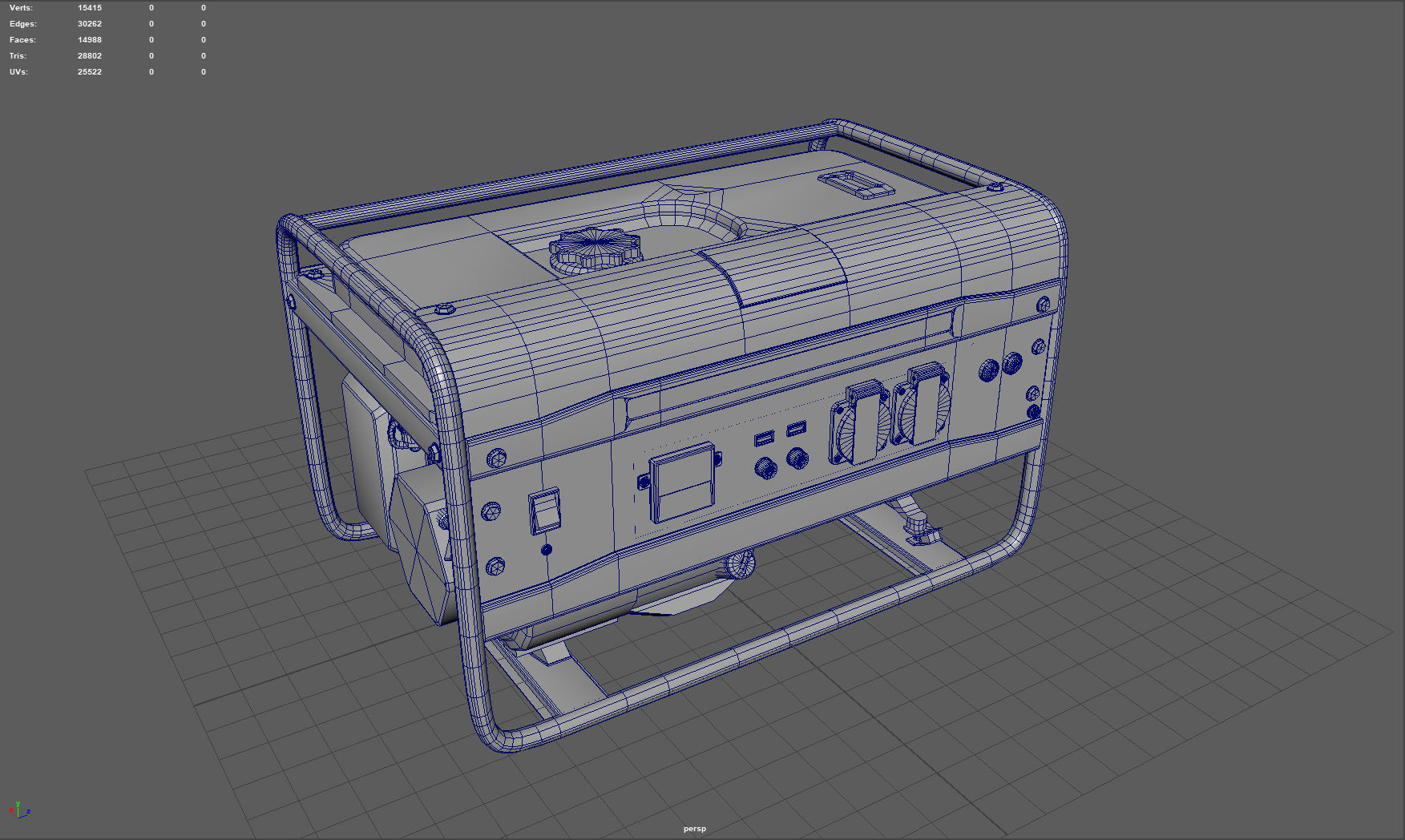Click the persp camera name label
The height and width of the screenshot is (840, 1405).
click(695, 829)
